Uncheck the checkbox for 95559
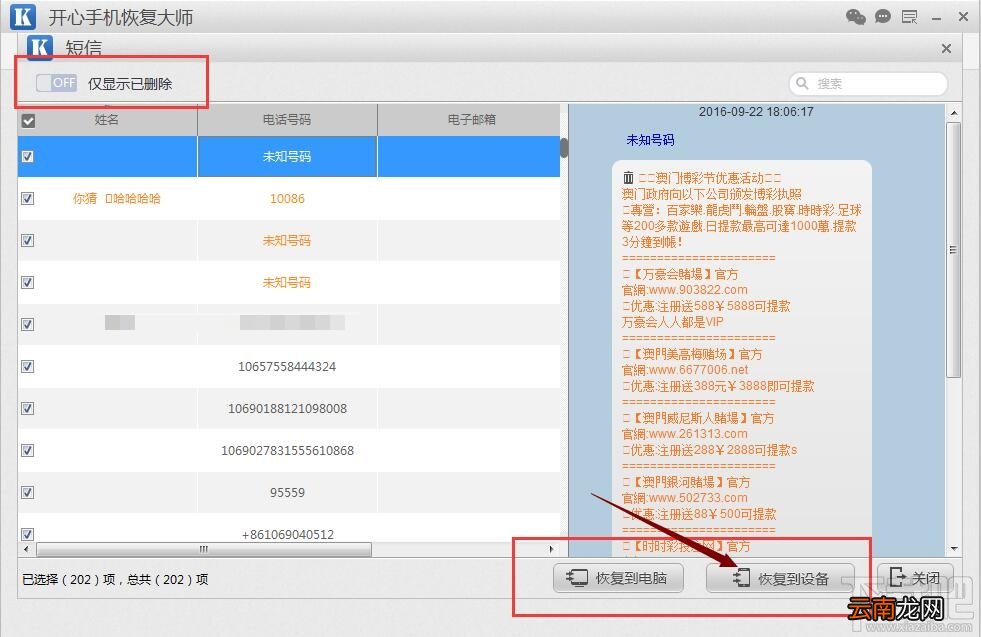This screenshot has height=637, width=981. point(28,492)
